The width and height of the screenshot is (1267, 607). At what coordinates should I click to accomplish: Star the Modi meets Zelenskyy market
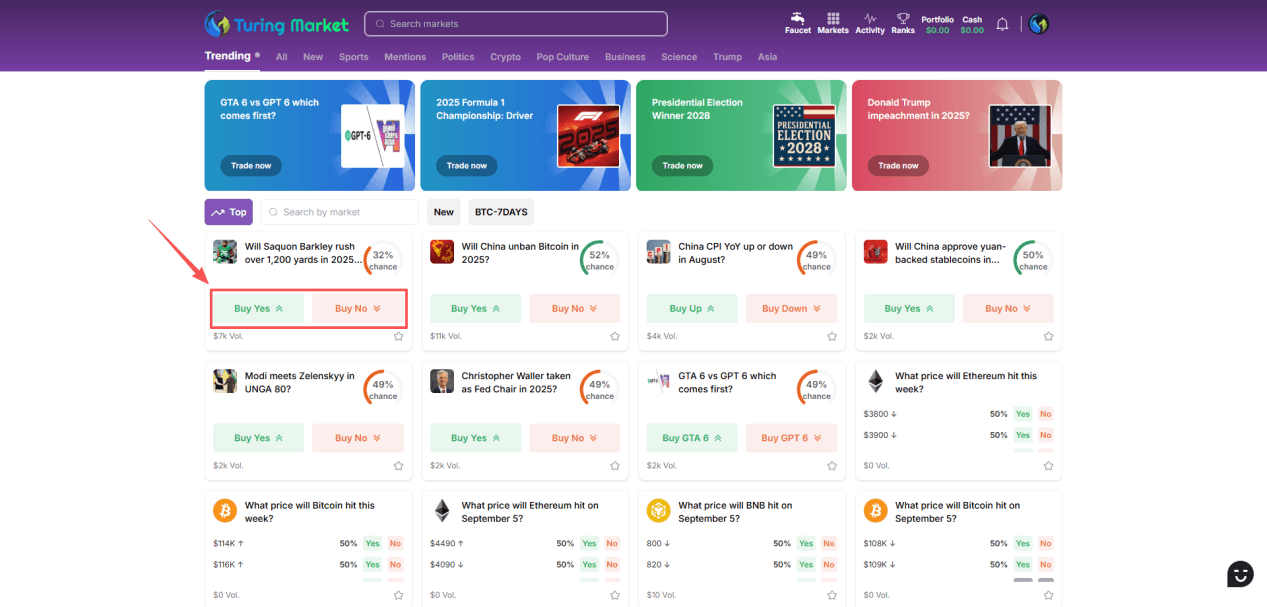point(398,465)
